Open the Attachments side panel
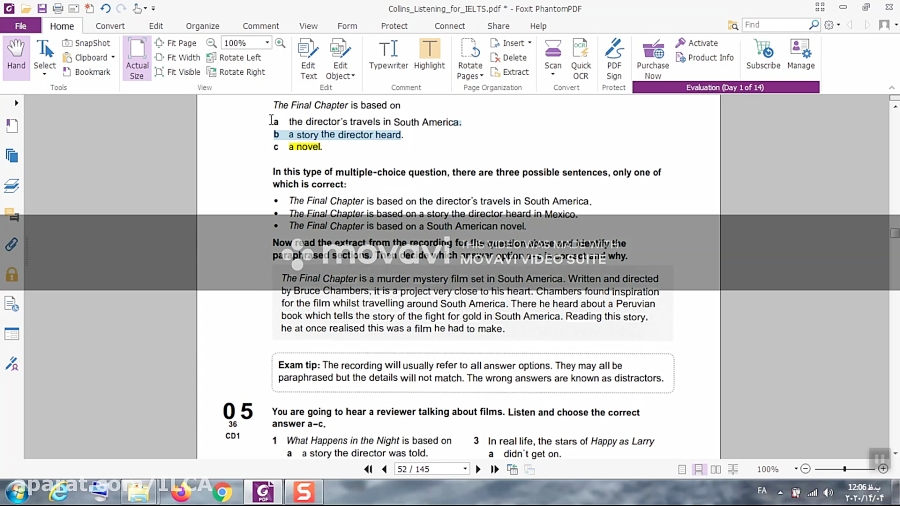This screenshot has height=506, width=900. (x=11, y=244)
